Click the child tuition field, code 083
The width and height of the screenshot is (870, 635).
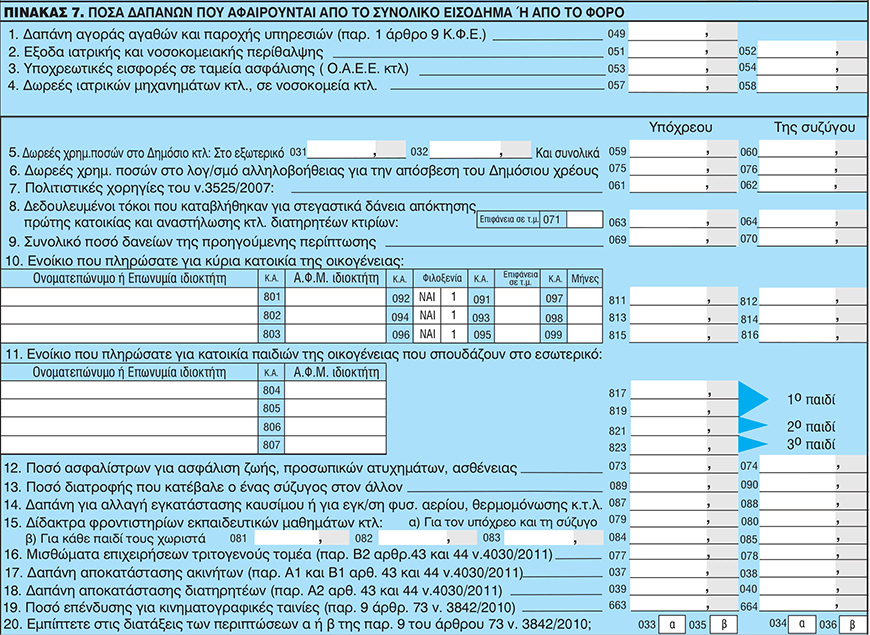554,537
